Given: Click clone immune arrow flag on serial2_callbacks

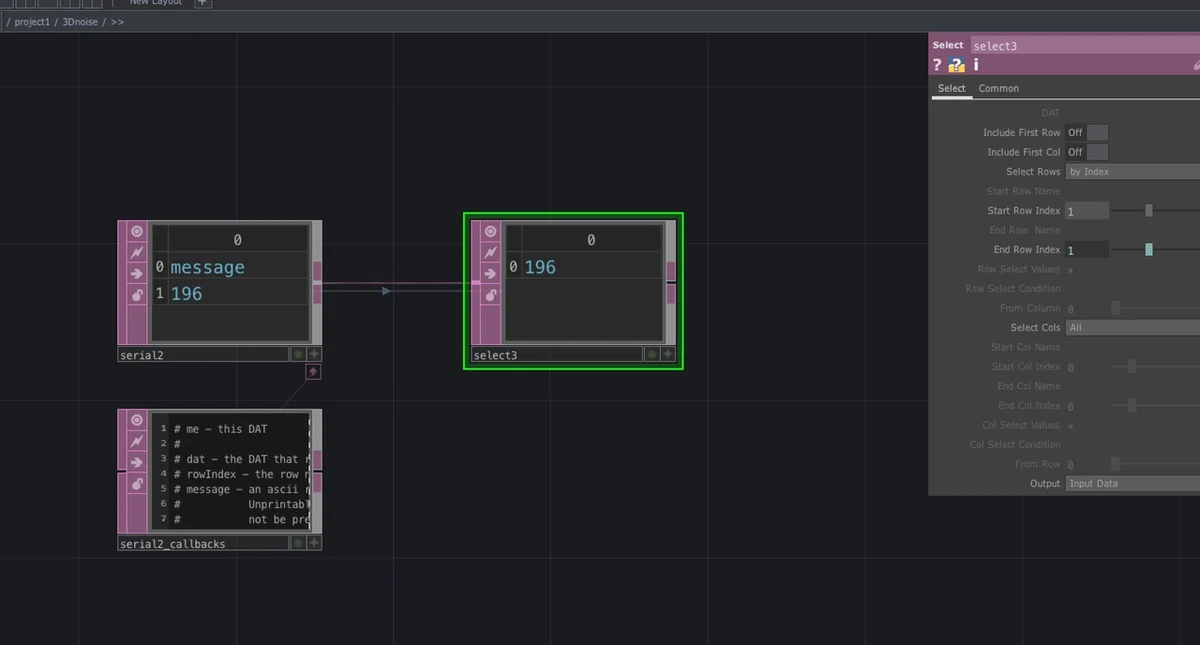Looking at the screenshot, I should coord(137,463).
